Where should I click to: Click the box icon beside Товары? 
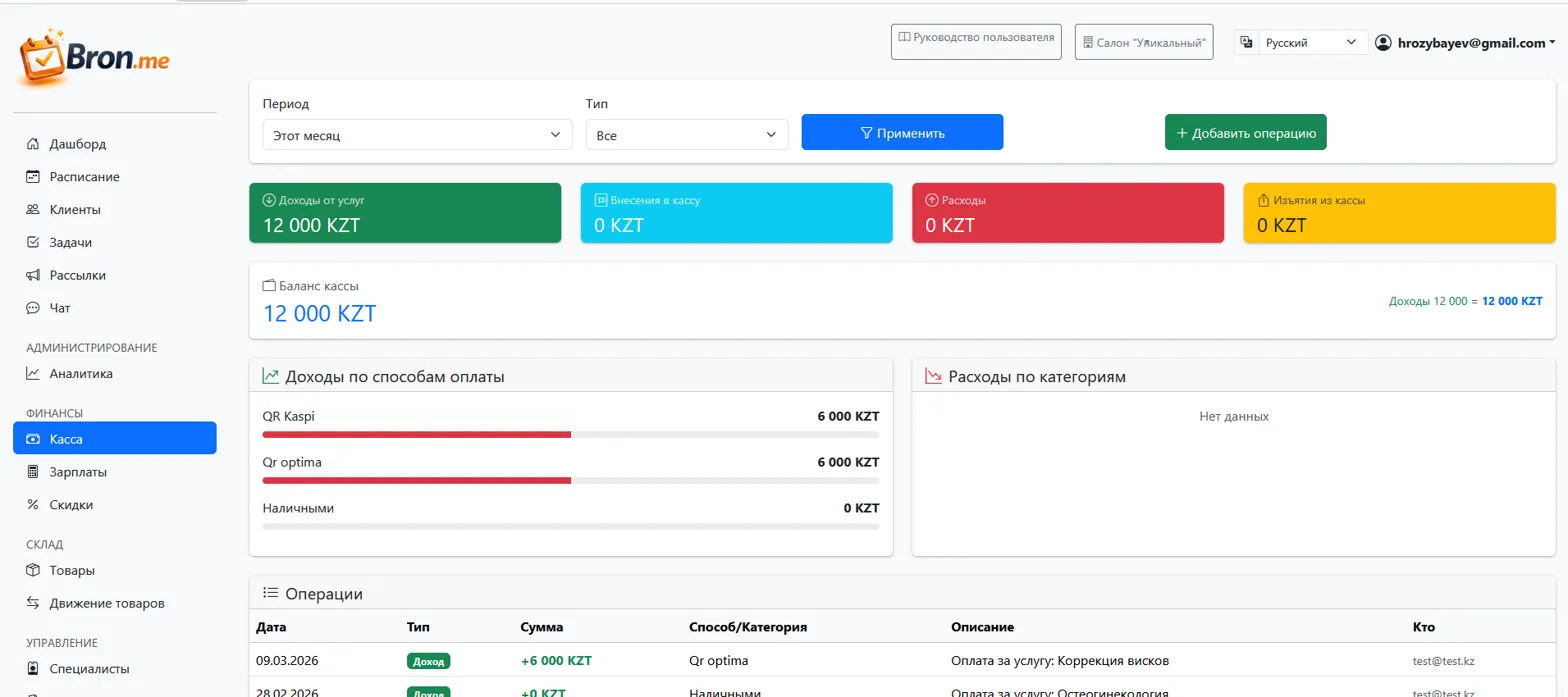33,571
